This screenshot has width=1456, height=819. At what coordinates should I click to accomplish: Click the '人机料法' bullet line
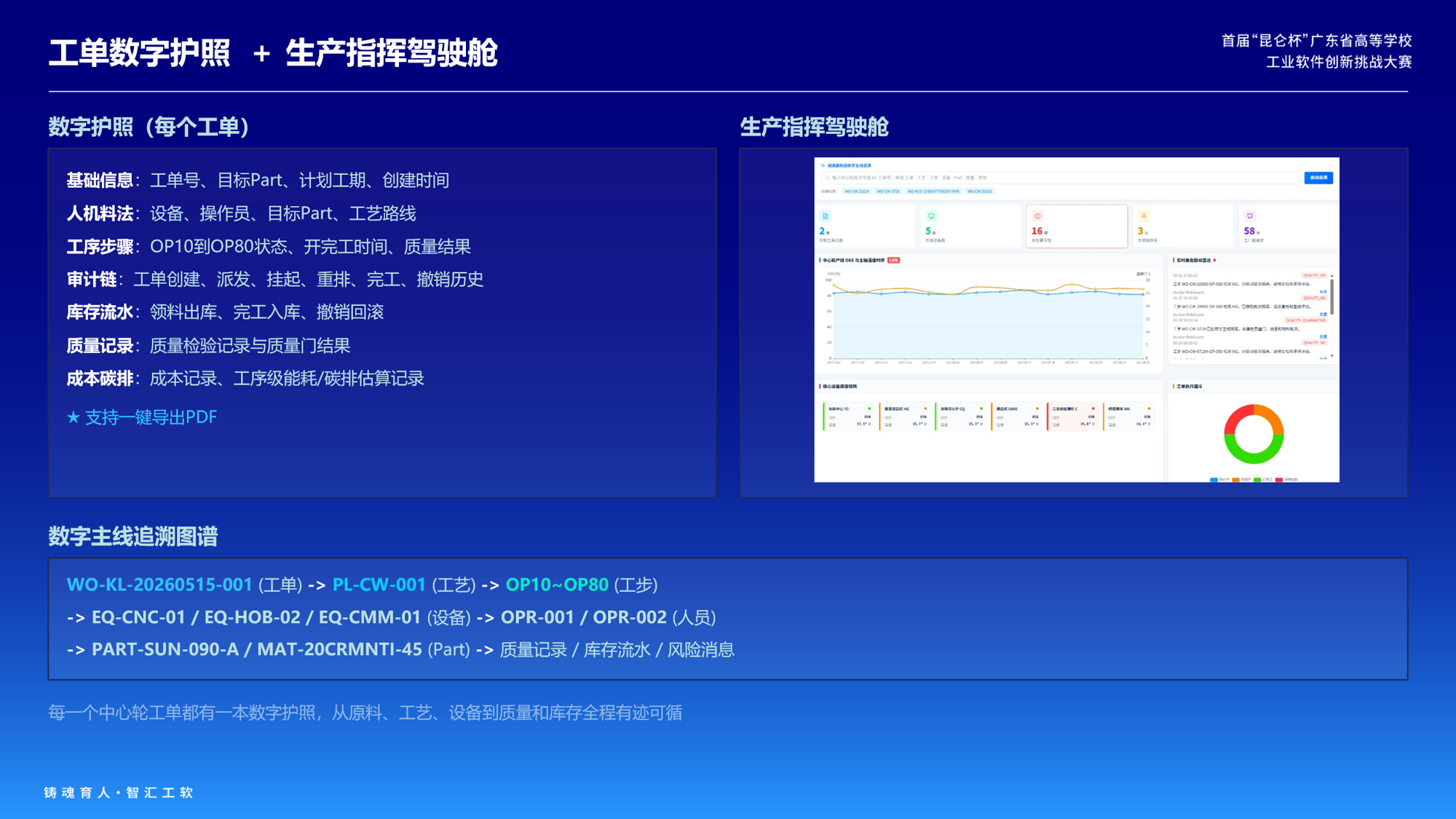[241, 213]
